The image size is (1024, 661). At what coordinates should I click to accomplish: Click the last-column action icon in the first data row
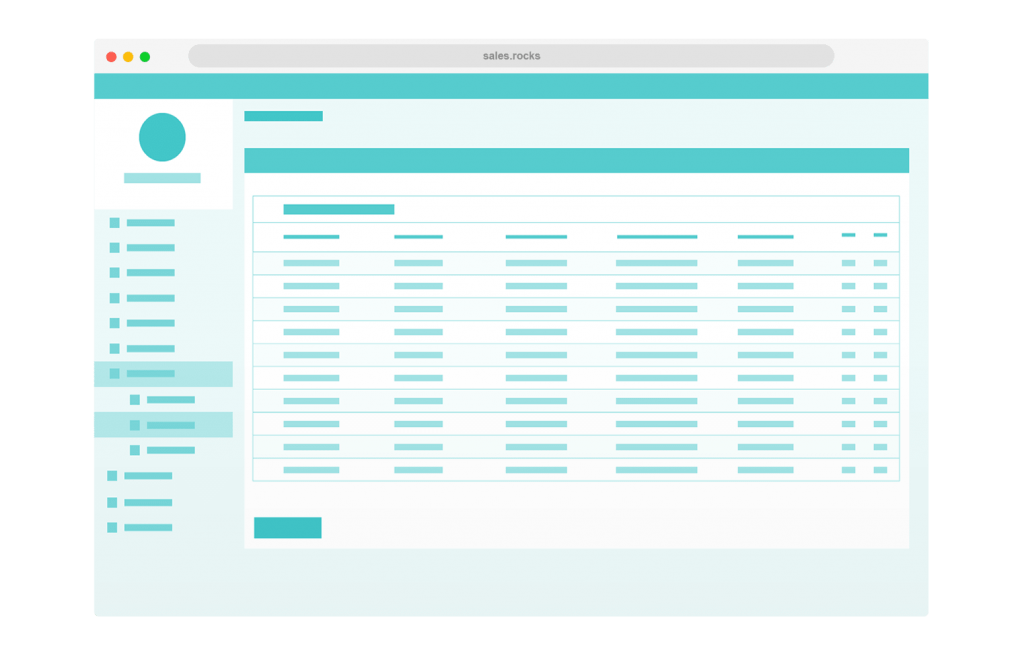pos(880,263)
